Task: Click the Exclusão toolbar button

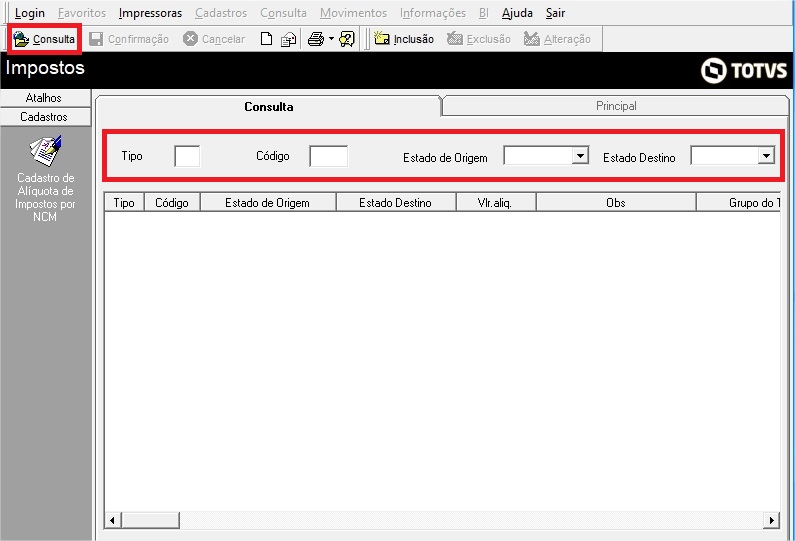Action: (x=479, y=39)
